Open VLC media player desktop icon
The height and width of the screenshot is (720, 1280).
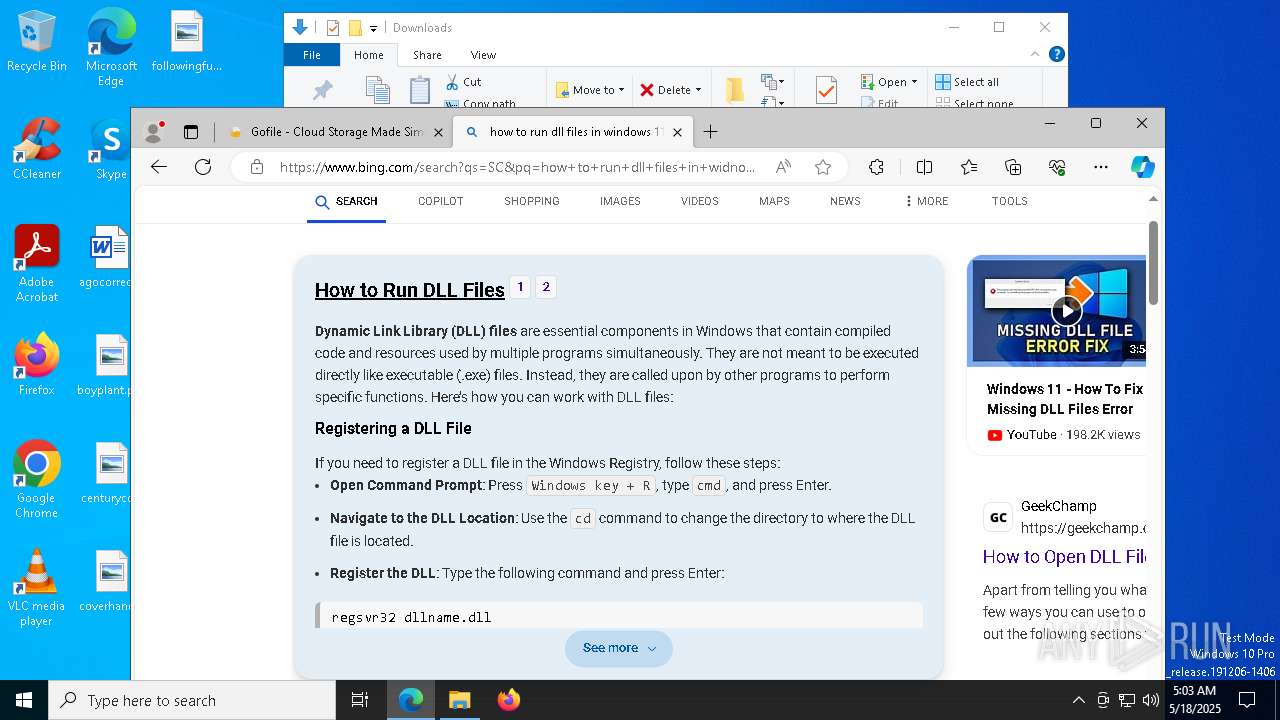(37, 588)
